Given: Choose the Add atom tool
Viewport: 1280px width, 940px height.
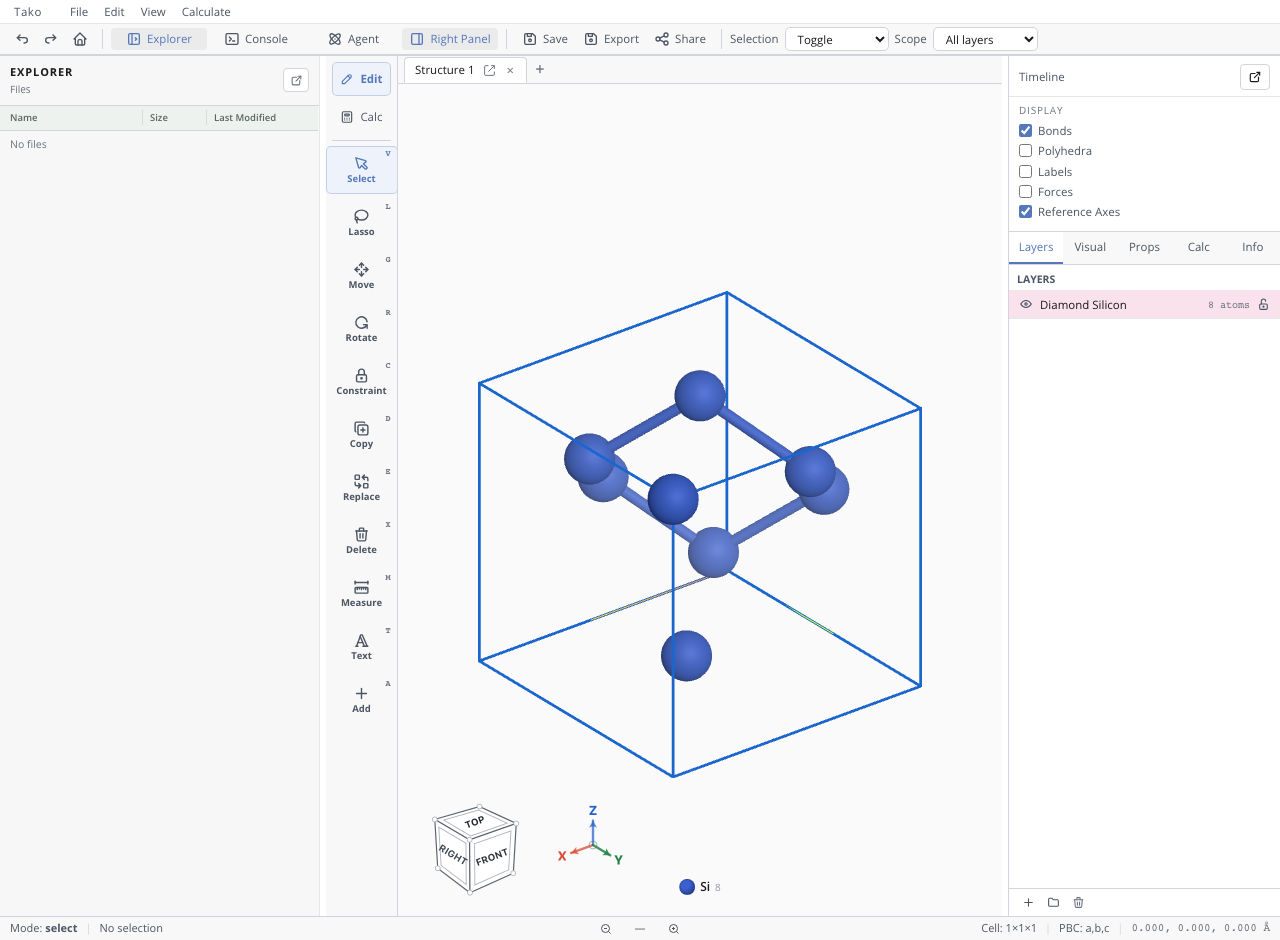Looking at the screenshot, I should [361, 700].
